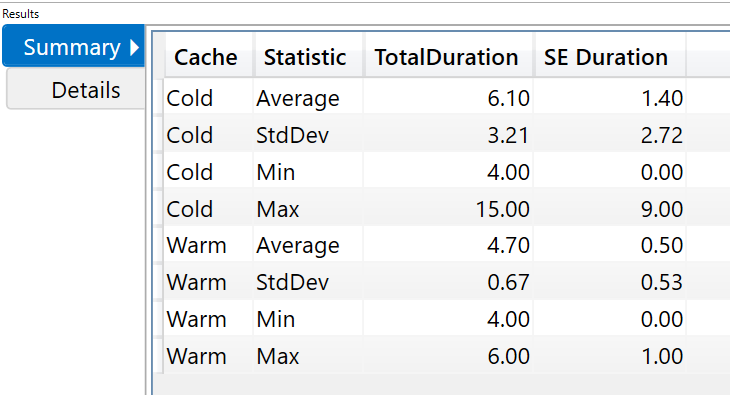This screenshot has height=395, width=730.
Task: Sort by the TotalDuration column header
Action: pos(448,57)
